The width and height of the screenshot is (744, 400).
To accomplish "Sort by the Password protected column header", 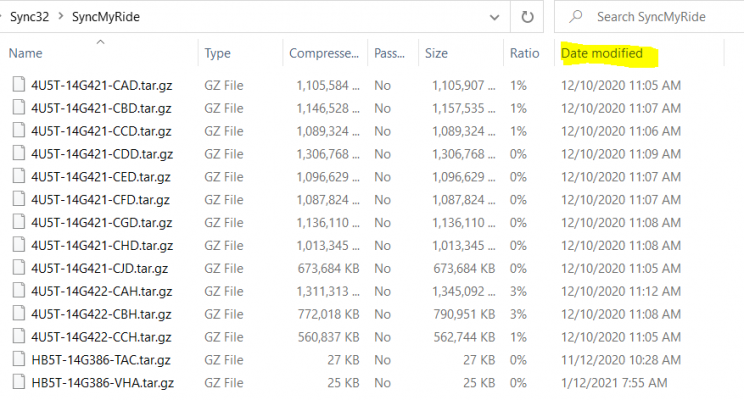I will click(x=389, y=53).
